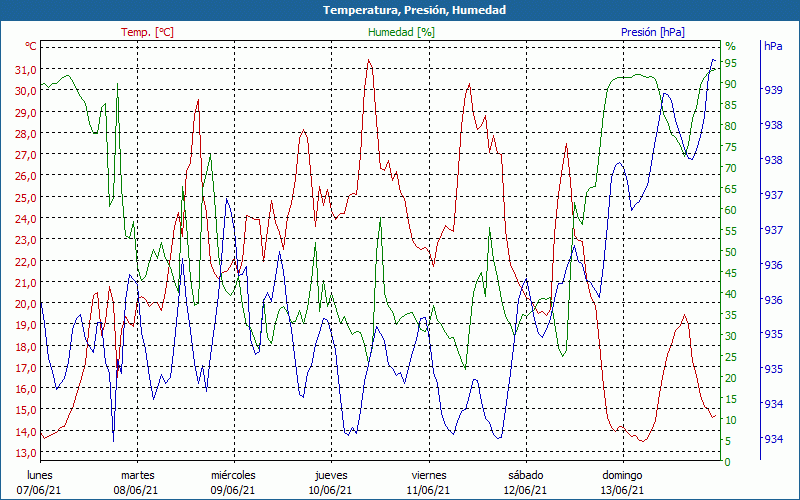Click the 30 humidity axis value
Screen dimensions: 800x500
(x=731, y=336)
